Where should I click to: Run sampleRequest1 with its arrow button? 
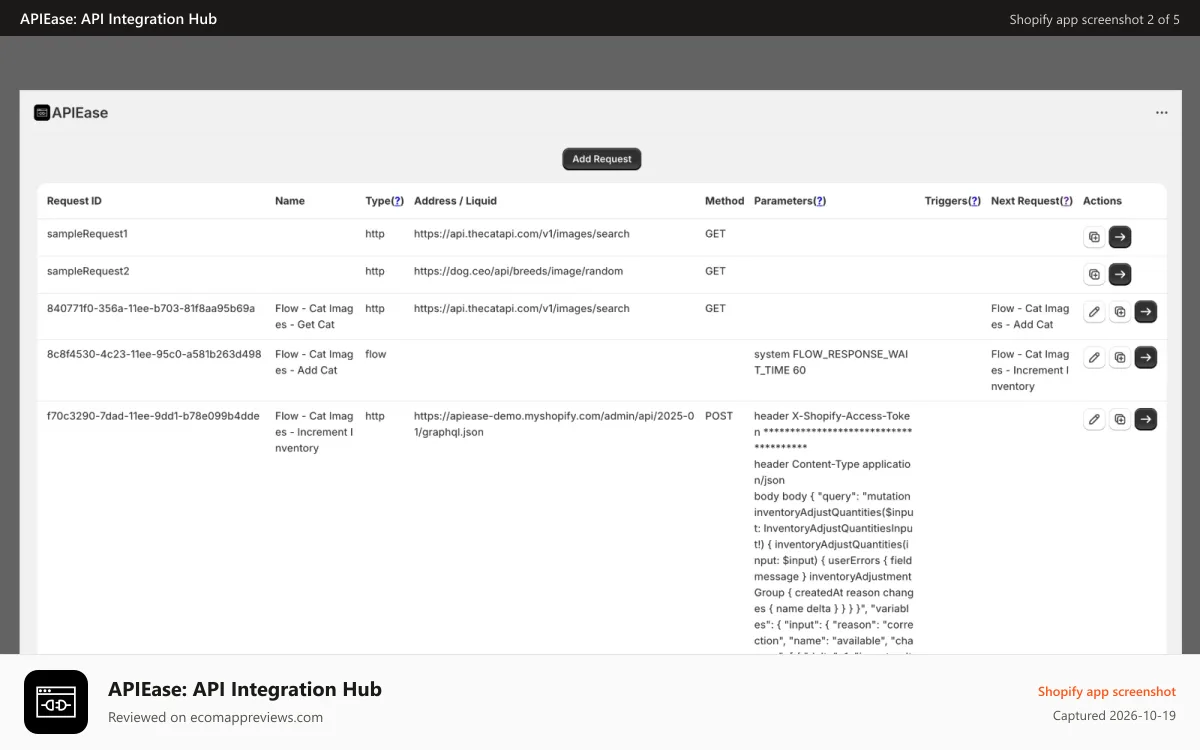pyautogui.click(x=1120, y=237)
